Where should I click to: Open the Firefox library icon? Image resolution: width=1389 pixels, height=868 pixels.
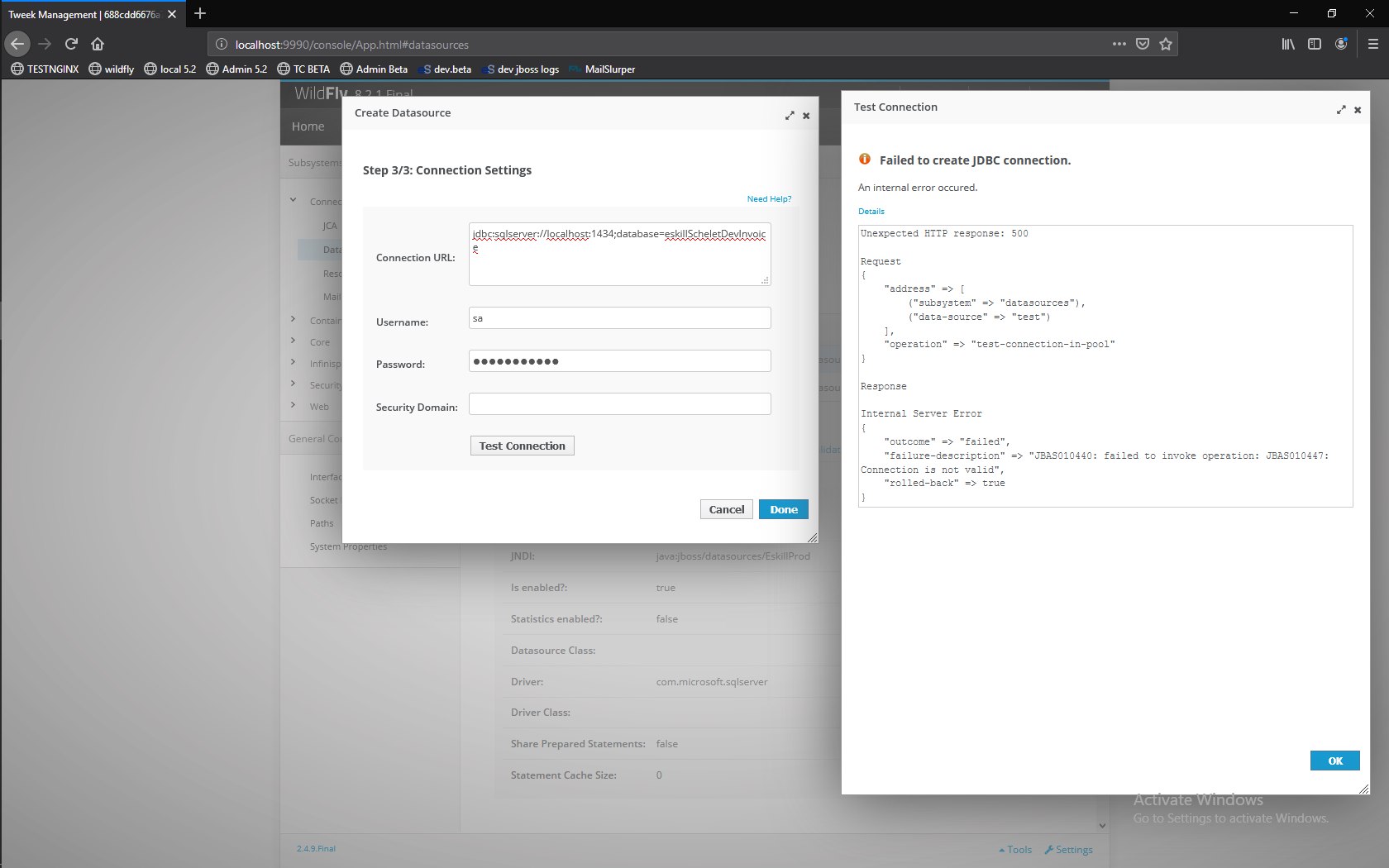click(x=1288, y=44)
